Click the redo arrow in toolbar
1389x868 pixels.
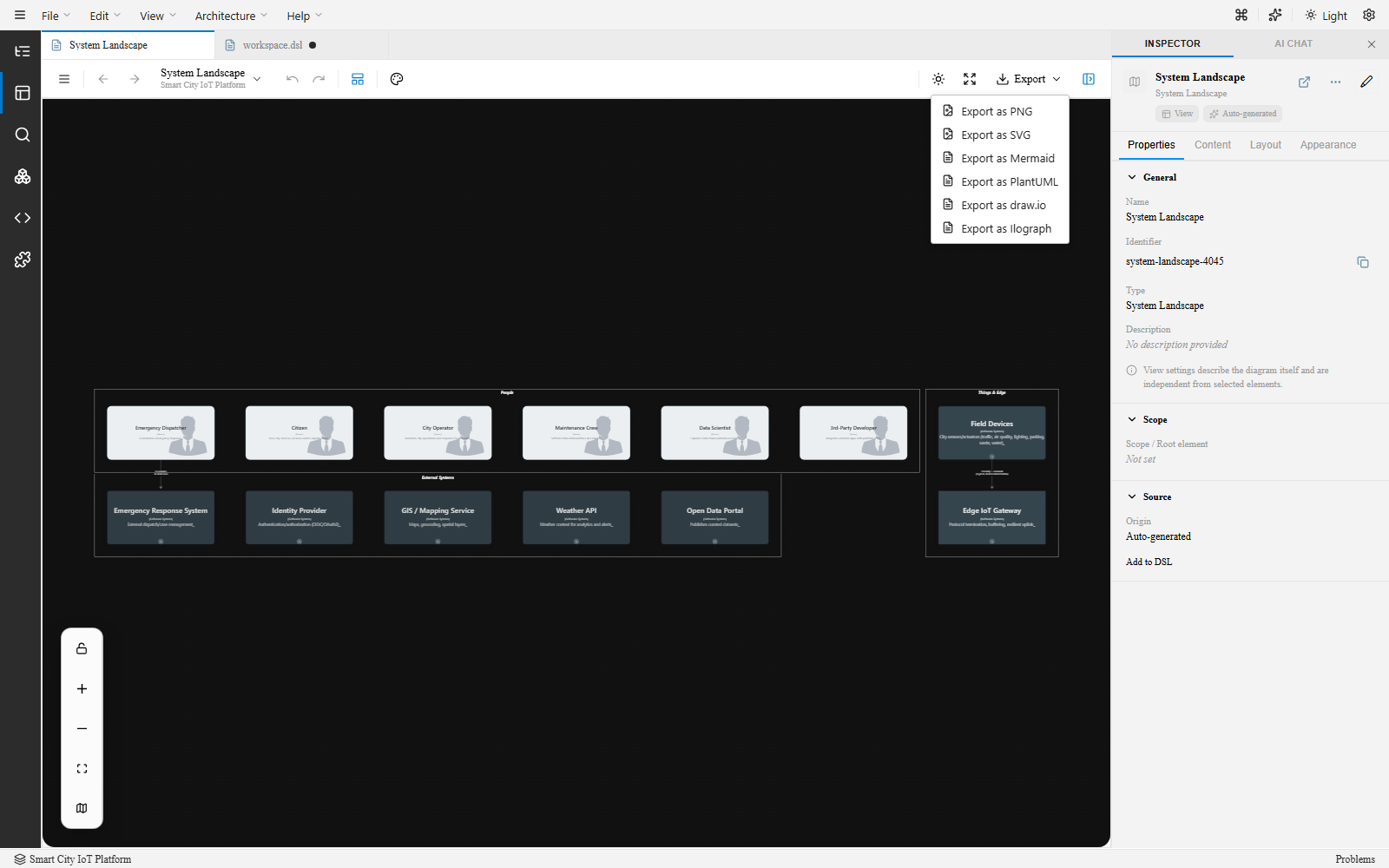pyautogui.click(x=319, y=79)
